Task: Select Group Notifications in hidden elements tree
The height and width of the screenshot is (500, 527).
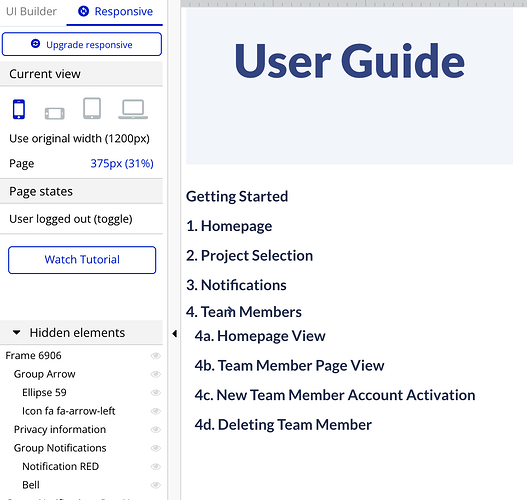Action: pos(60,448)
